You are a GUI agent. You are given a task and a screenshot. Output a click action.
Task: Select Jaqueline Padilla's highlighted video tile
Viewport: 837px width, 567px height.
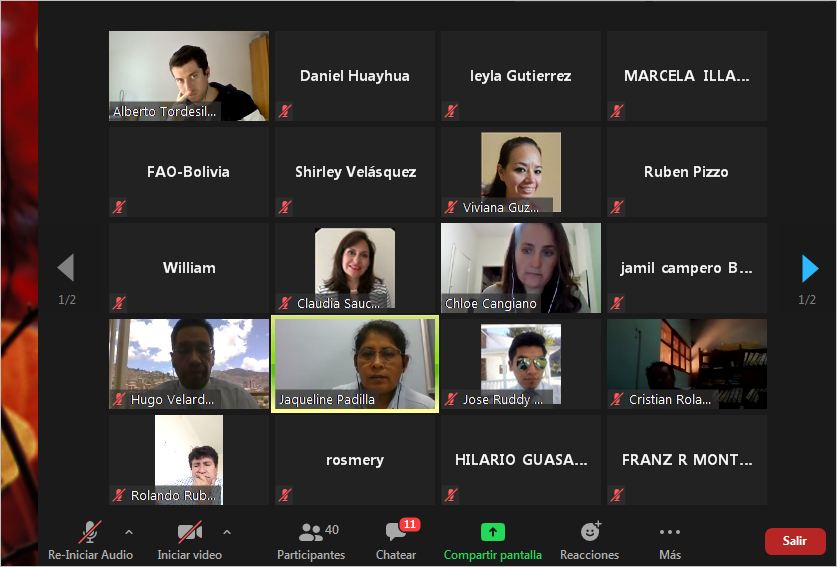(355, 364)
